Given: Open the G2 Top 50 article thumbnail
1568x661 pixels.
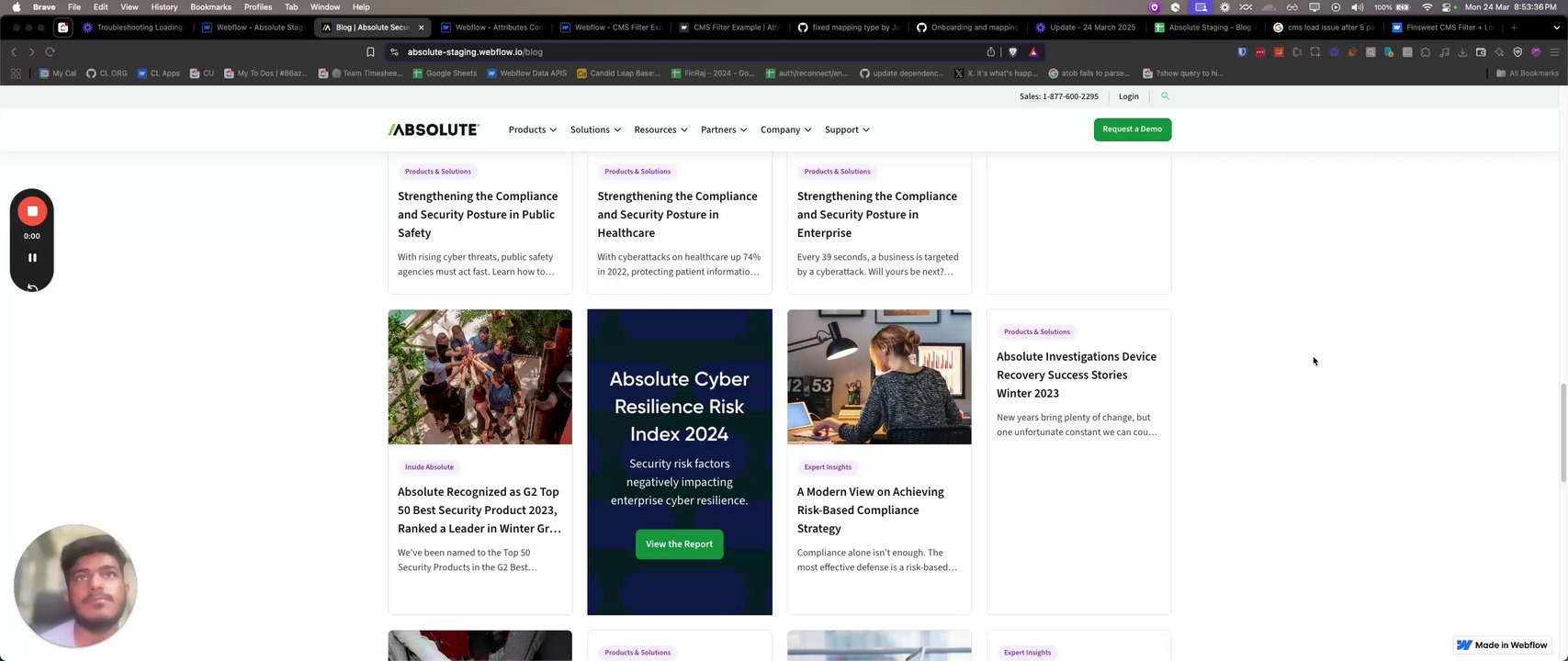Looking at the screenshot, I should tap(479, 376).
